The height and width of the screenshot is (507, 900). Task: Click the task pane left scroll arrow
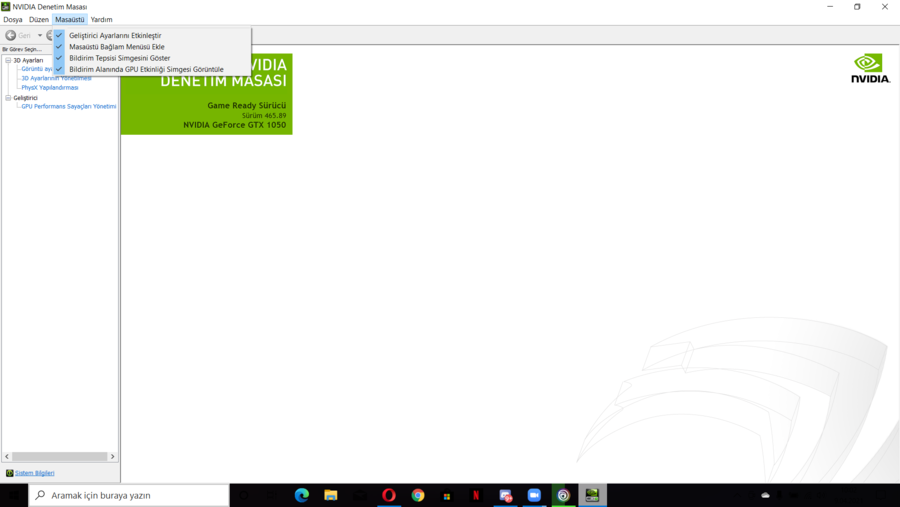(x=7, y=456)
